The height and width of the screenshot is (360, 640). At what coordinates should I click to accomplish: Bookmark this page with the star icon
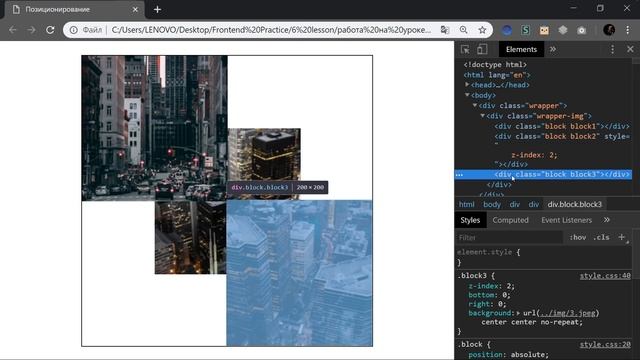[x=482, y=30]
